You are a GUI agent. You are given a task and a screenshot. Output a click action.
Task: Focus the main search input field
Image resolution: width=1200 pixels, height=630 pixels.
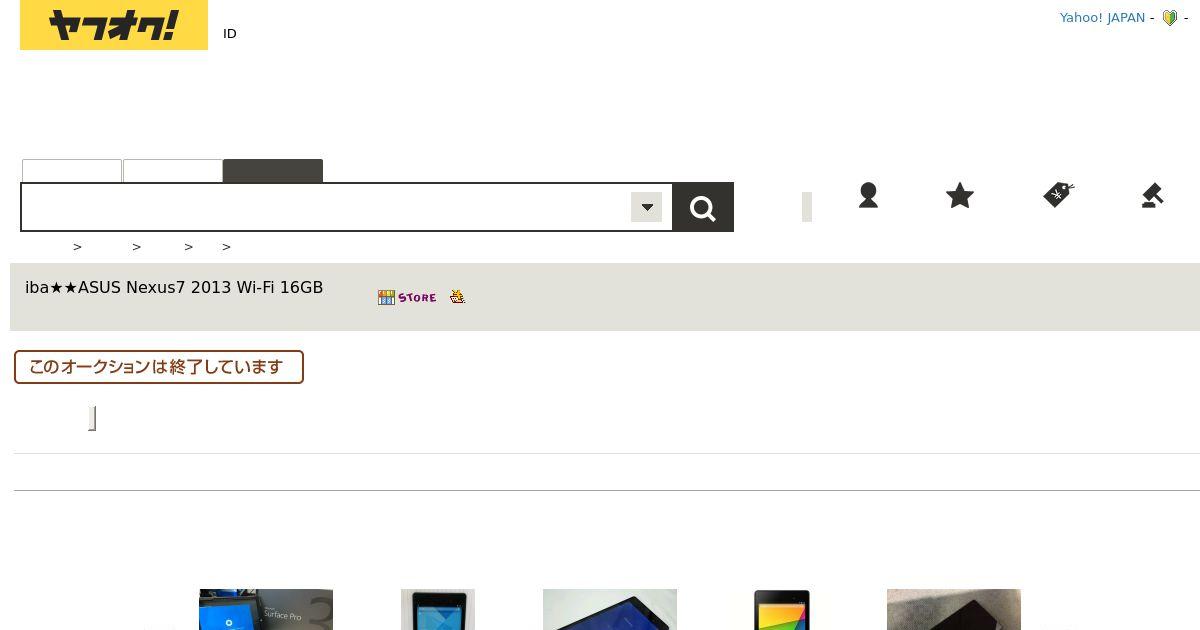tap(327, 207)
